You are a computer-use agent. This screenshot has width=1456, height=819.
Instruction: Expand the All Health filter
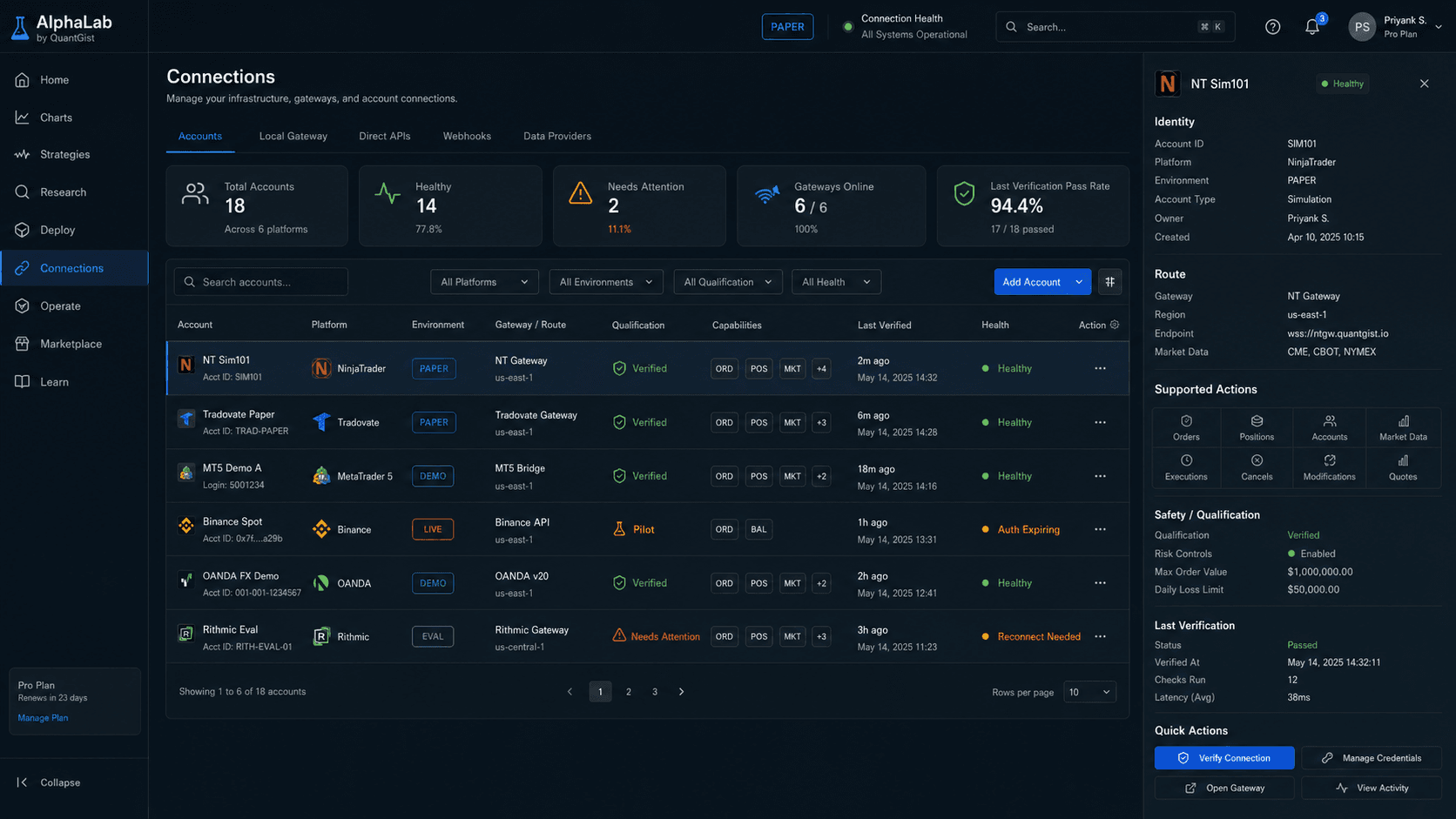[x=836, y=282]
